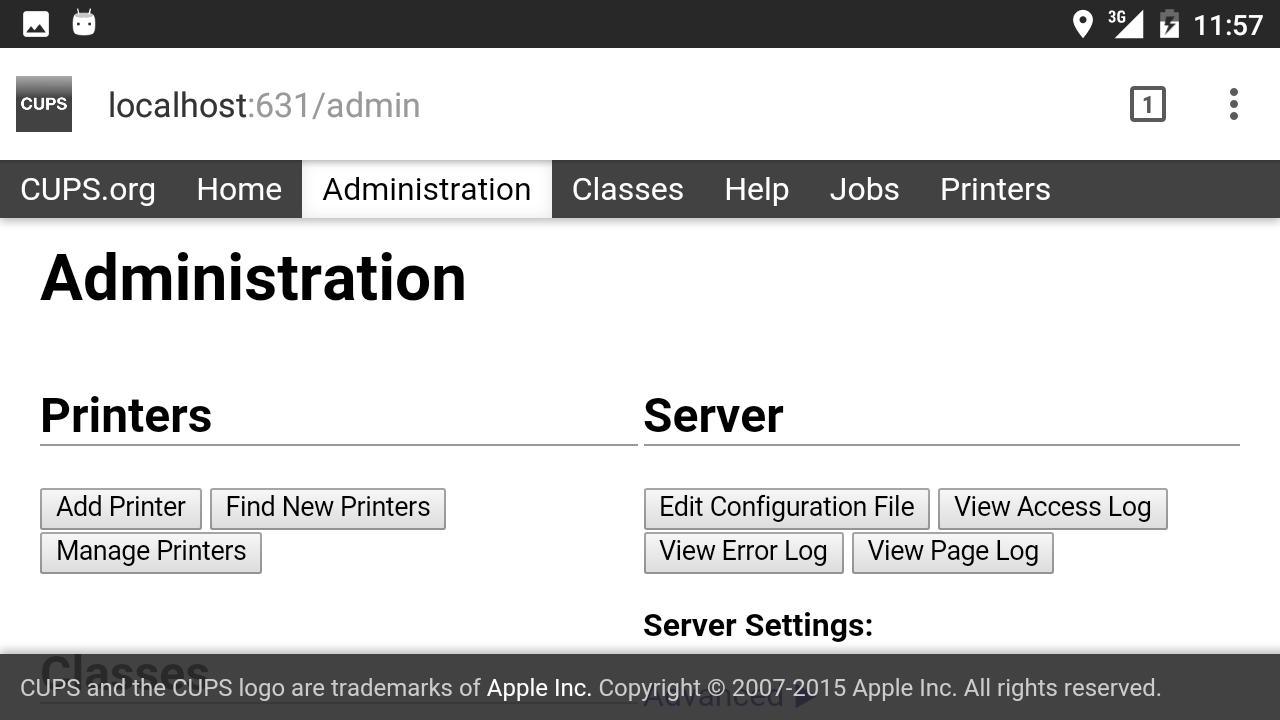Tap the Android debug notification icon
The width and height of the screenshot is (1280, 720).
pyautogui.click(x=84, y=23)
